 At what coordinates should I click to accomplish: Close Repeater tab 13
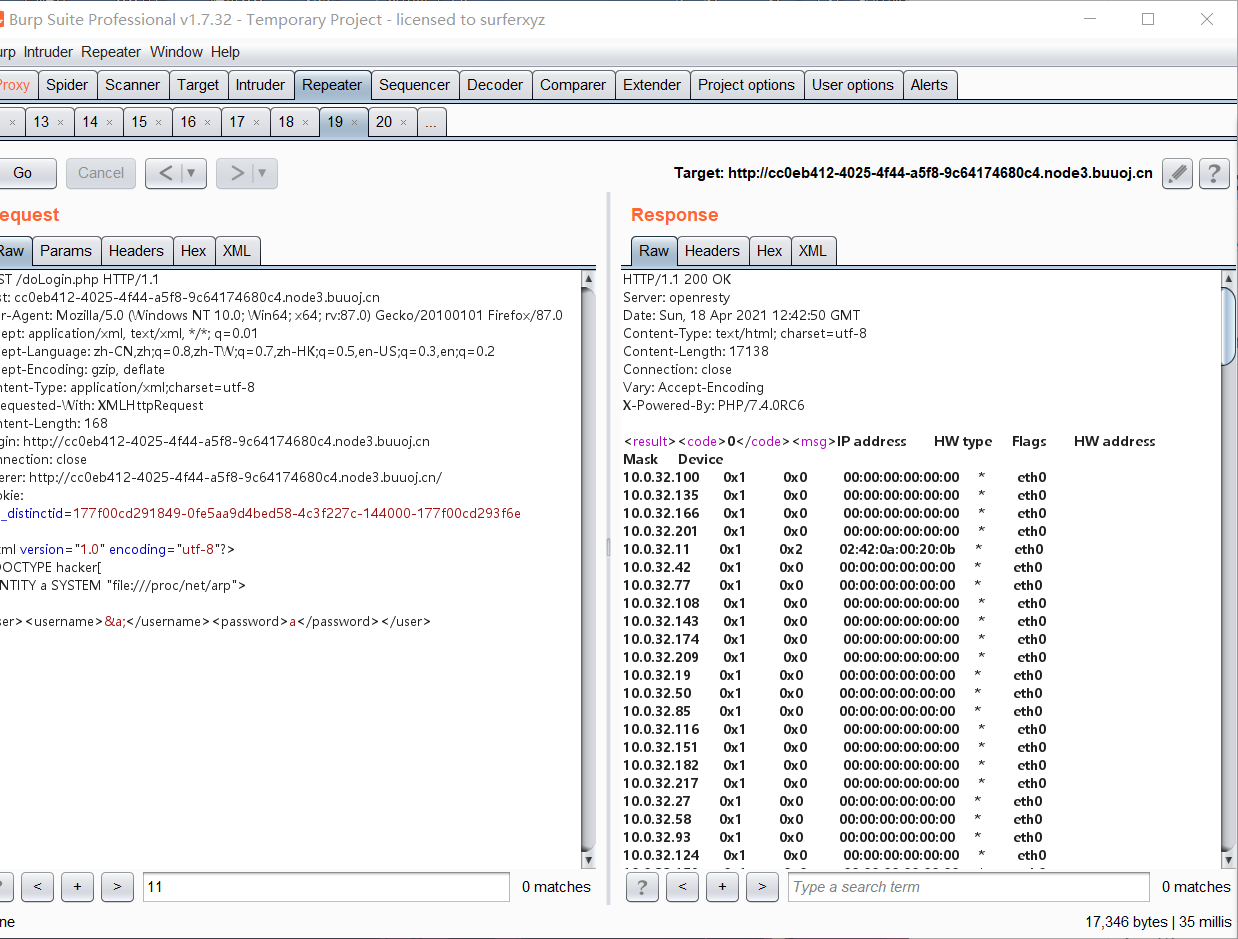click(x=60, y=122)
